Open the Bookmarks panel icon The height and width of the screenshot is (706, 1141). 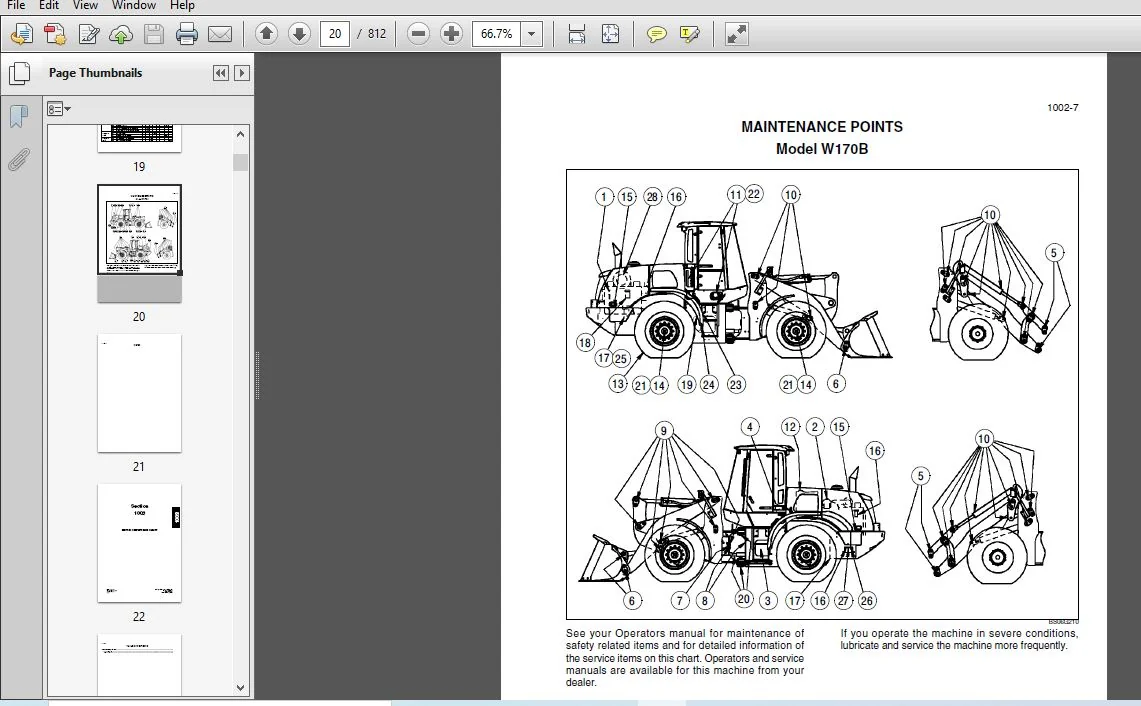pos(19,116)
